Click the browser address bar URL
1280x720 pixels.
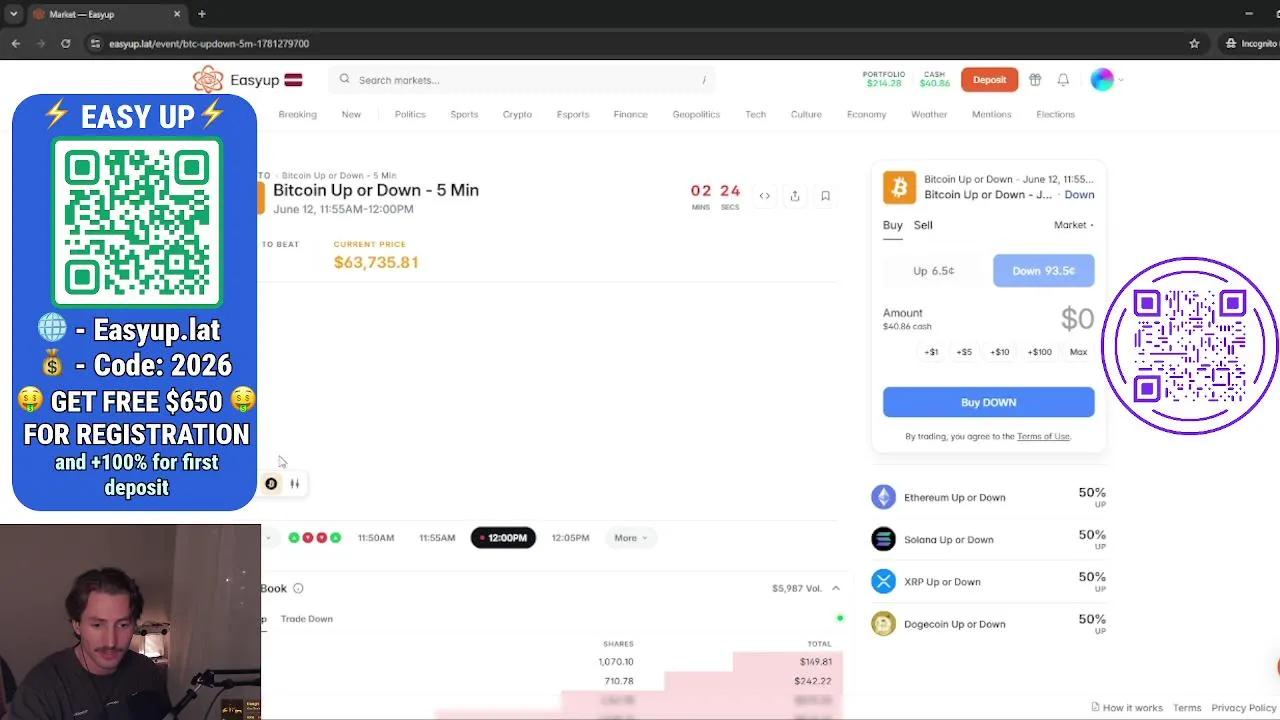point(209,44)
